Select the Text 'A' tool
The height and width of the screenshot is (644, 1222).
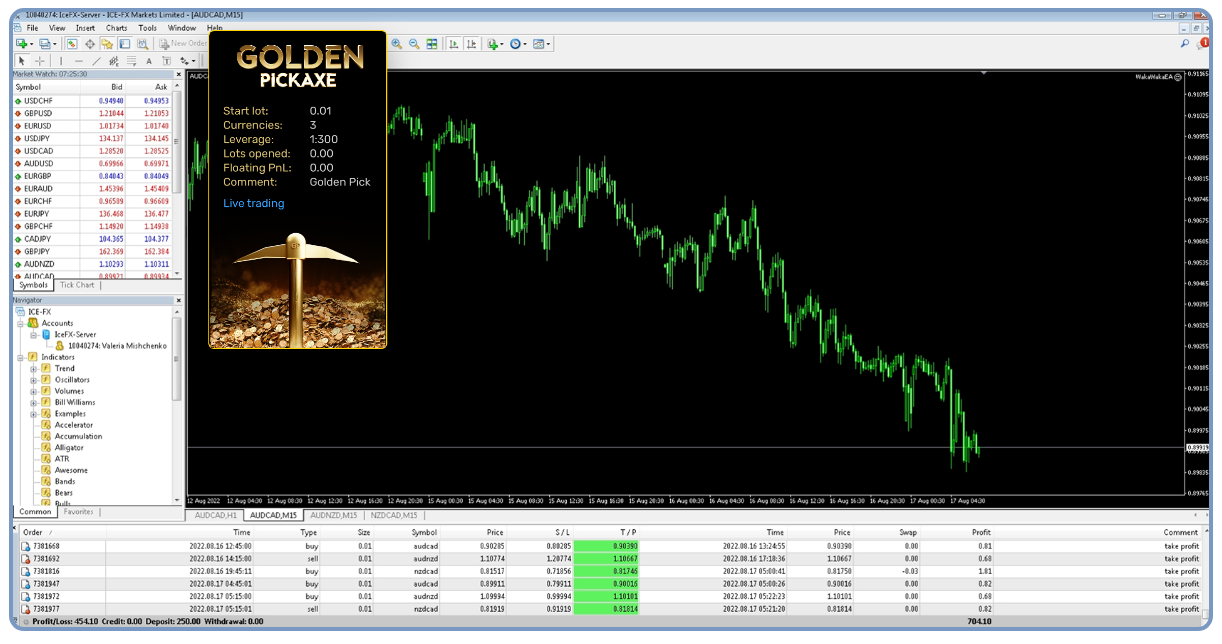point(149,61)
